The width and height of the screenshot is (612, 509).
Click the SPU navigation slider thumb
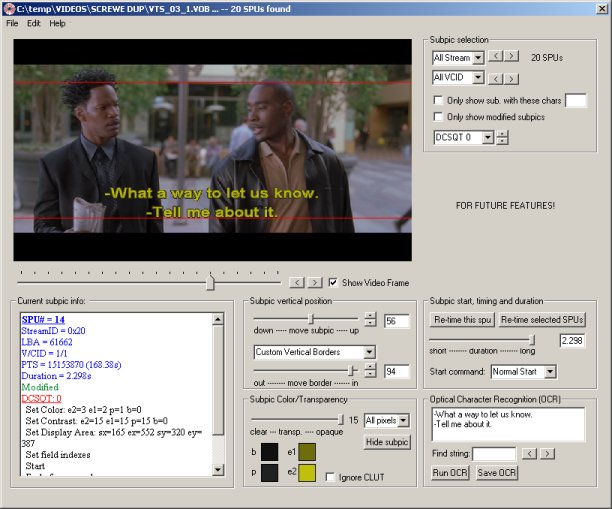tap(210, 283)
